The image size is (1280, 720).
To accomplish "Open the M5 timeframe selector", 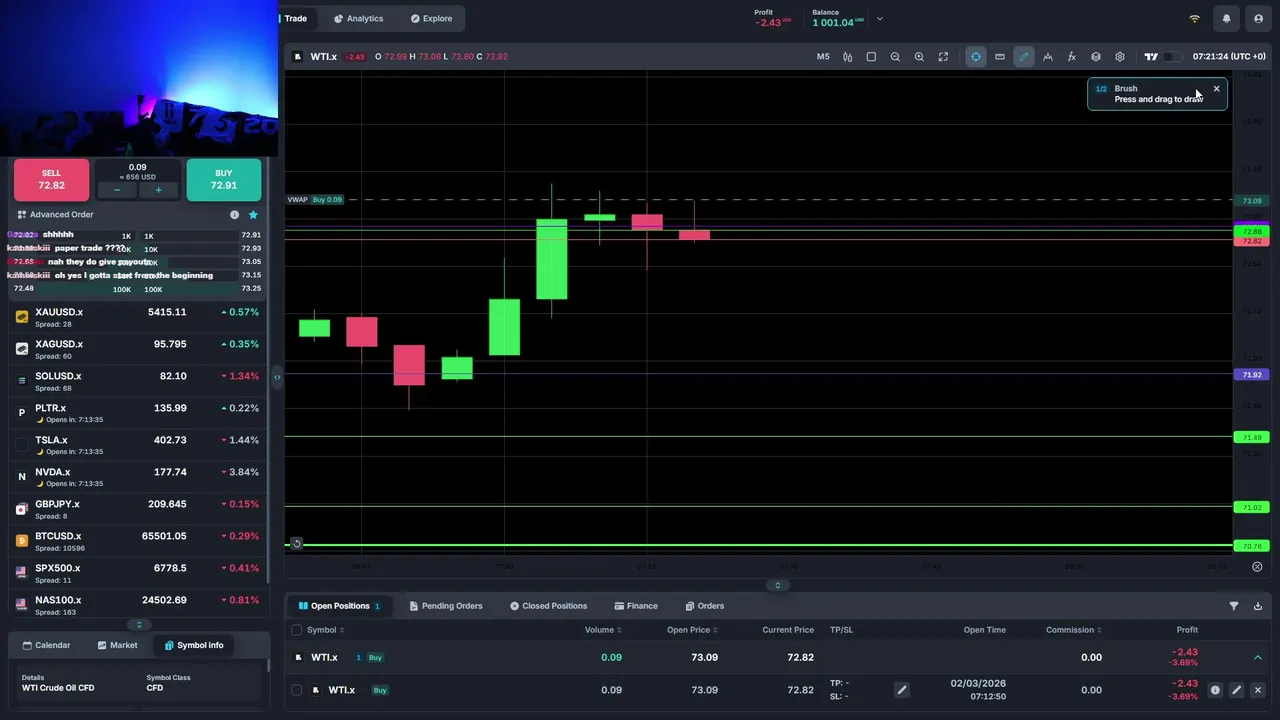I will (x=823, y=57).
